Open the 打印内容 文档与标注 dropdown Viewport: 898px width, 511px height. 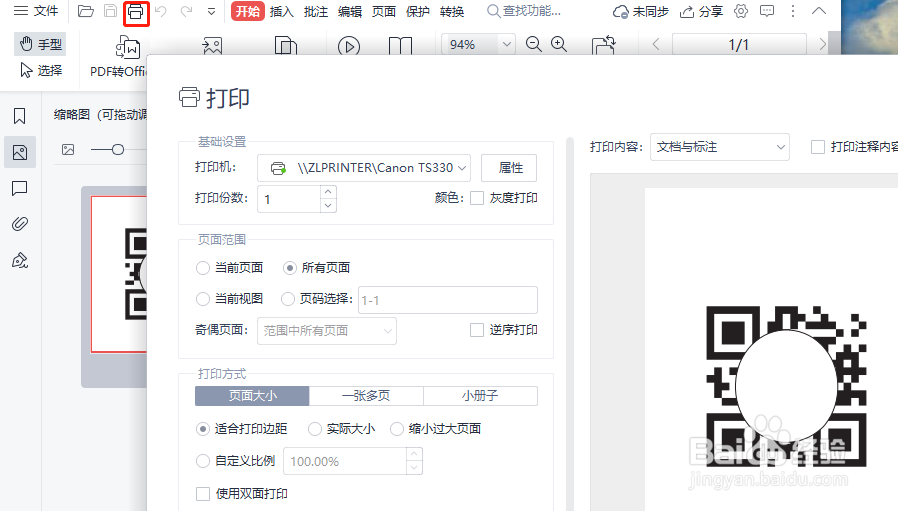720,147
